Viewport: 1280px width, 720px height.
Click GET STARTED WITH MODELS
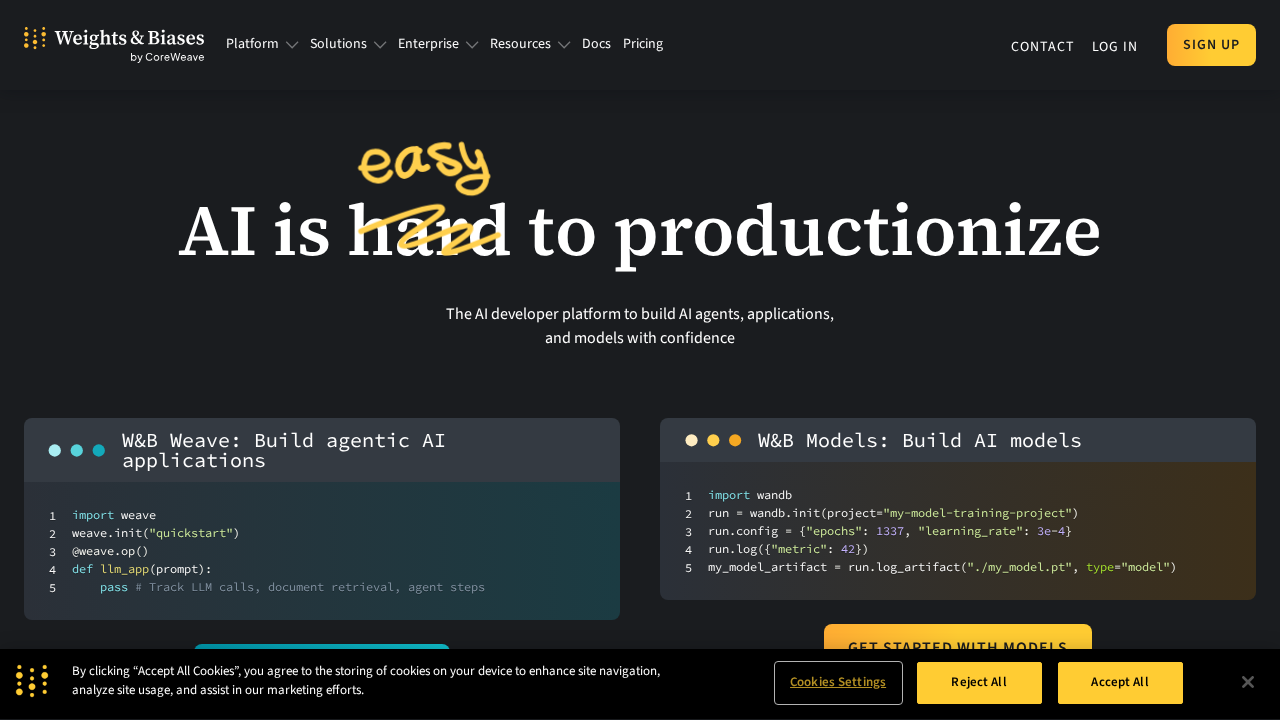pos(958,646)
